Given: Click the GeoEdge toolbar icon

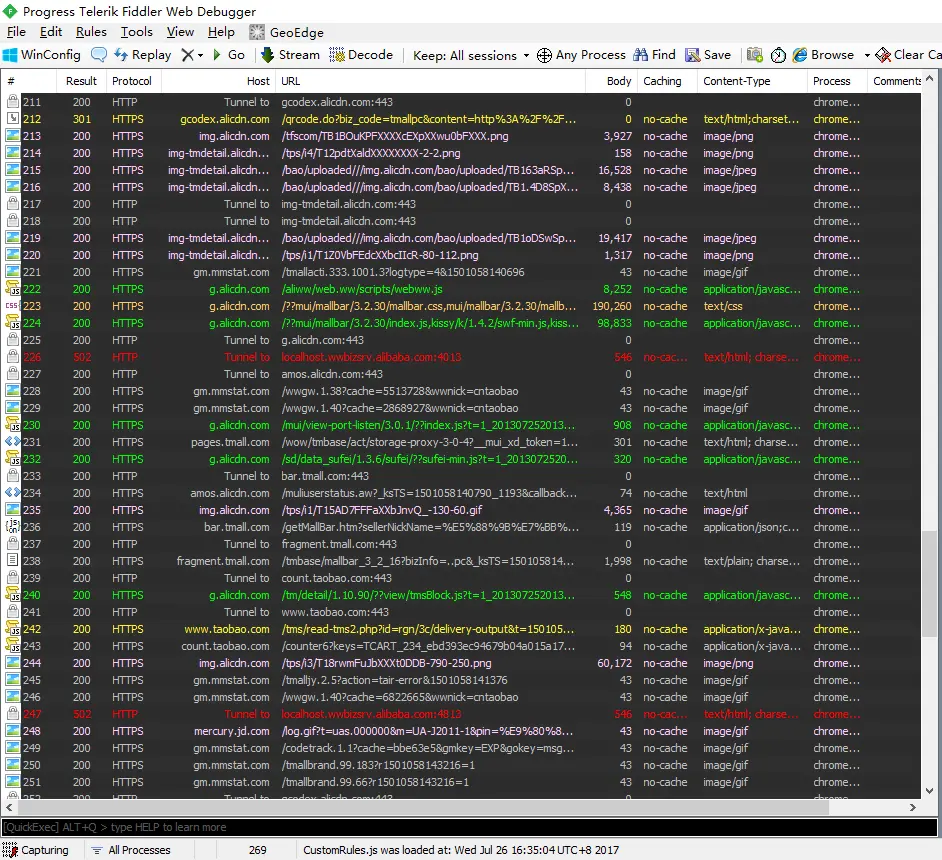Looking at the screenshot, I should [257, 32].
